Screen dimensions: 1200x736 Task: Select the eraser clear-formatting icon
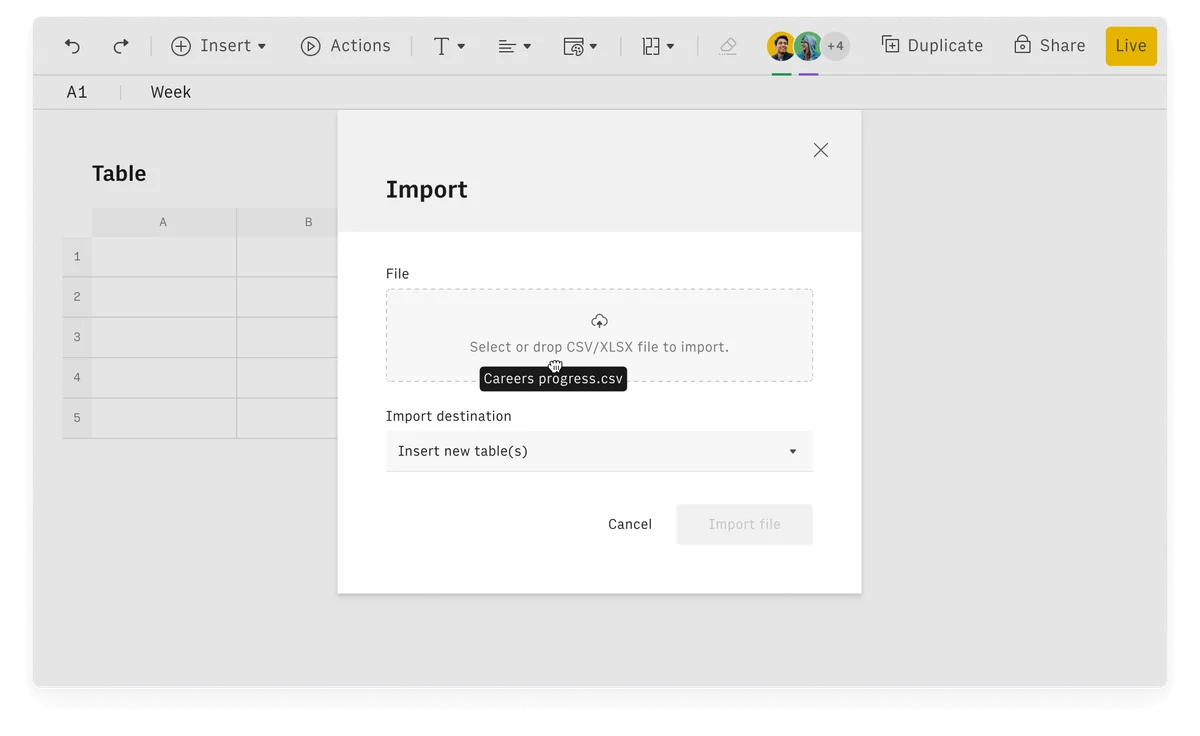pos(727,46)
